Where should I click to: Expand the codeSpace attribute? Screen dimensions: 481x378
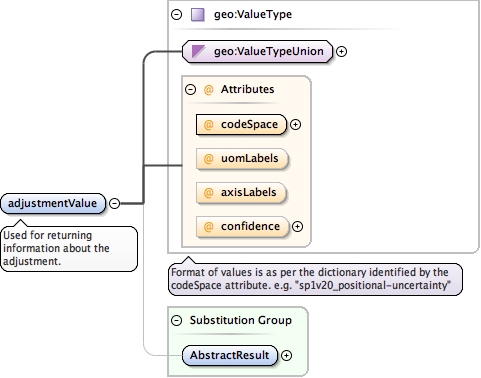[x=295, y=125]
